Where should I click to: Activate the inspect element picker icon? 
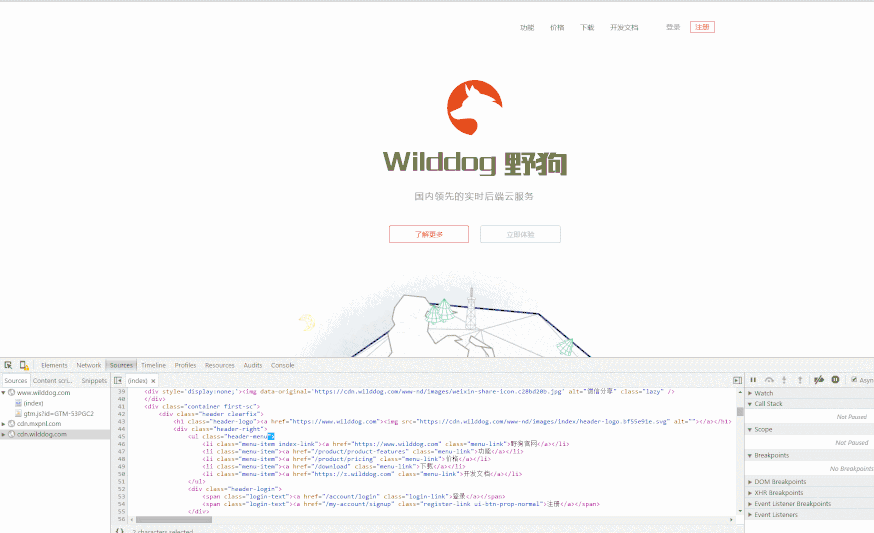pos(8,365)
